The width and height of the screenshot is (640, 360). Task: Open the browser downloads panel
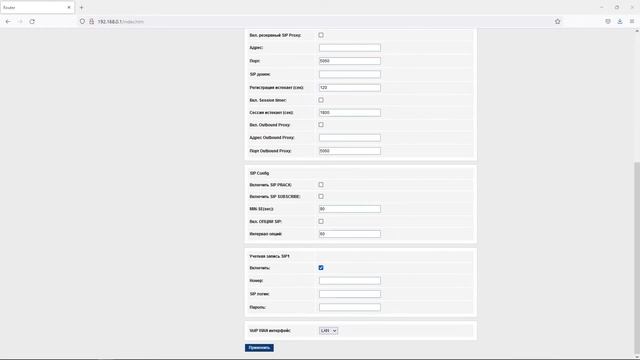pyautogui.click(x=620, y=21)
